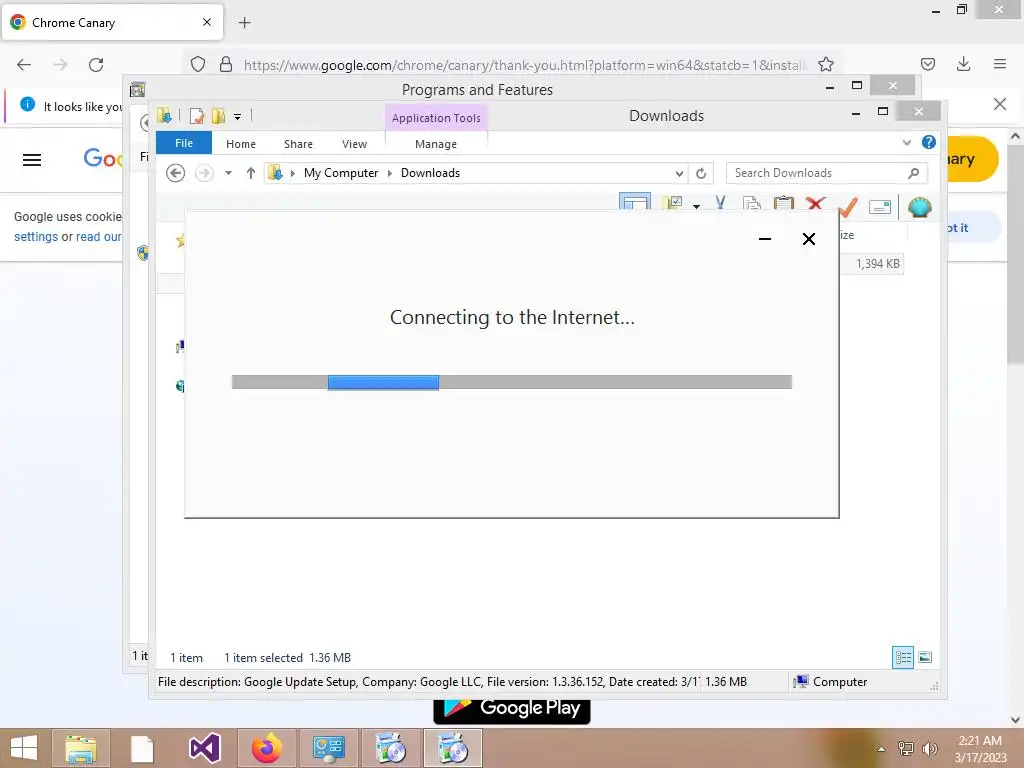Dismiss the Firefox notification bar

point(999,104)
